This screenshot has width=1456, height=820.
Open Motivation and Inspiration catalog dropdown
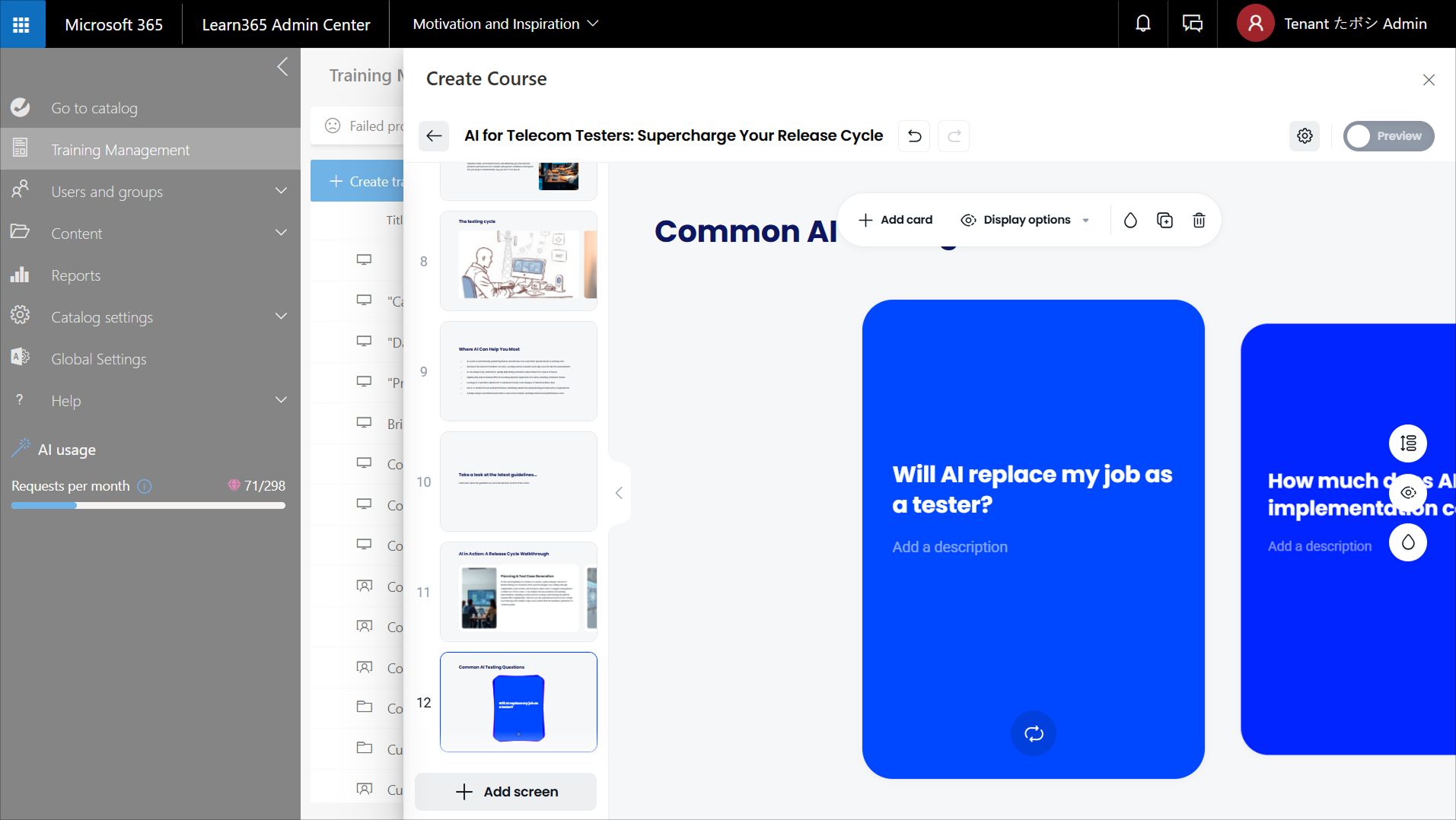point(505,24)
